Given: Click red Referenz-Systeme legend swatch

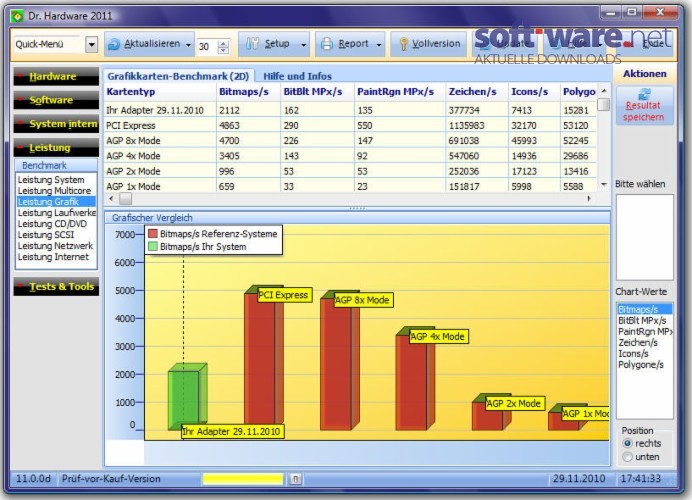Looking at the screenshot, I should coord(153,234).
